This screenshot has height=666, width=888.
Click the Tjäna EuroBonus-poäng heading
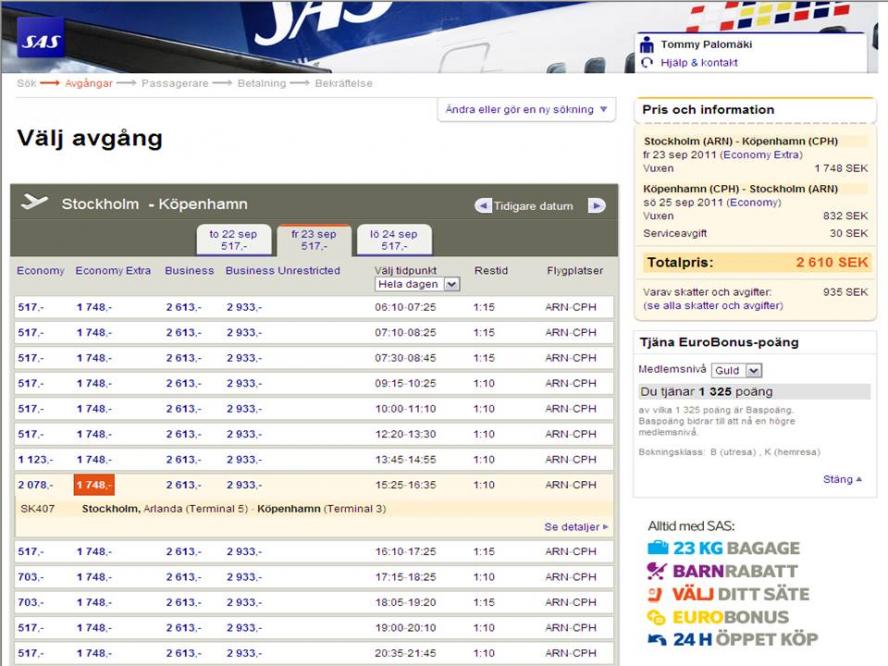pos(719,342)
